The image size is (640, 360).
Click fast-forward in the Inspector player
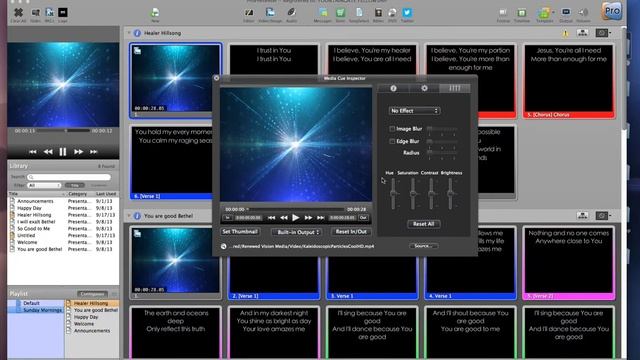coord(309,218)
